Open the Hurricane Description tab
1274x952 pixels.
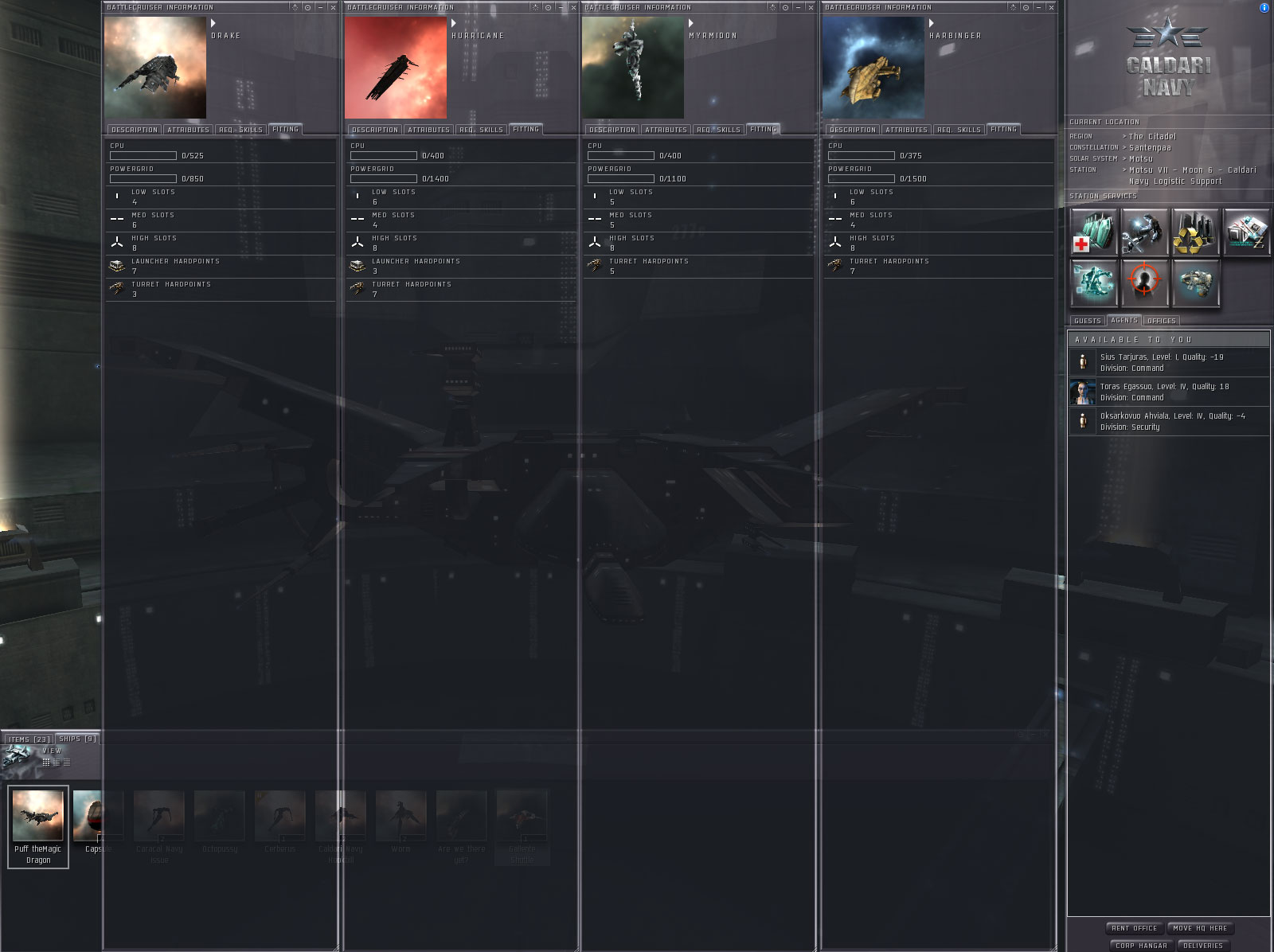pos(375,130)
